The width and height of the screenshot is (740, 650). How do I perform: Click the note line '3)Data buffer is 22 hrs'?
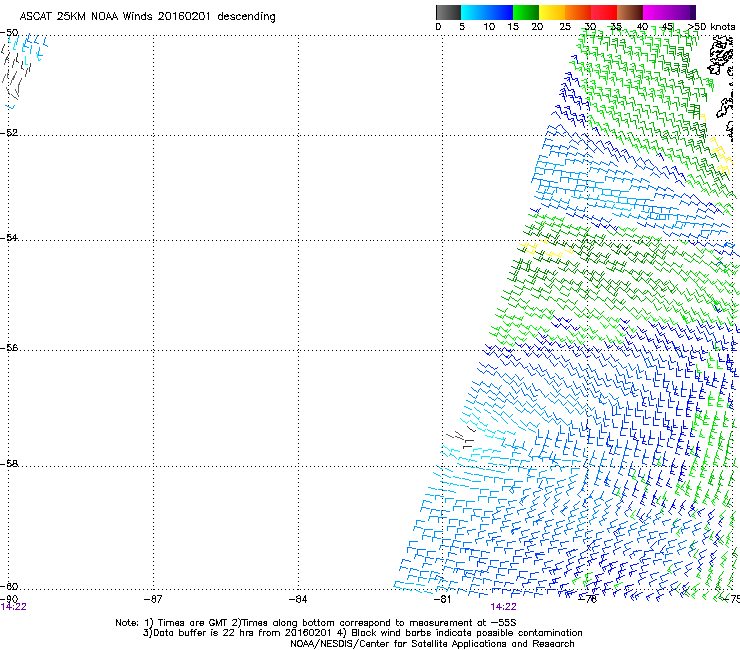(x=362, y=633)
